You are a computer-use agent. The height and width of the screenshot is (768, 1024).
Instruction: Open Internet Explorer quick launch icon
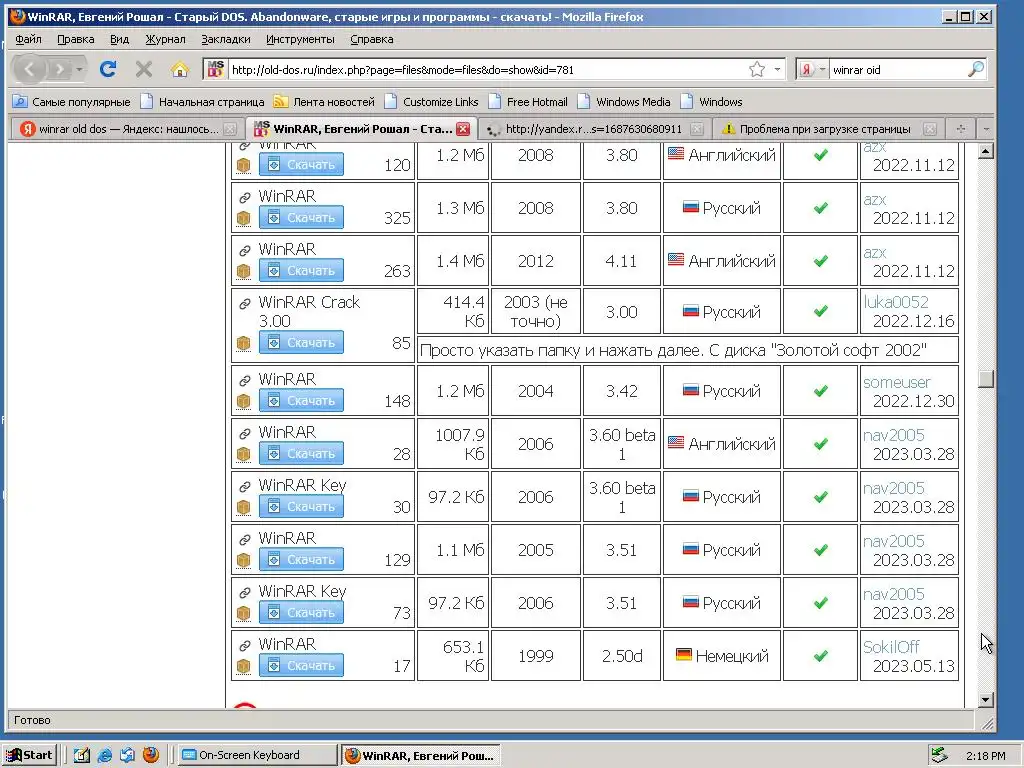click(104, 755)
